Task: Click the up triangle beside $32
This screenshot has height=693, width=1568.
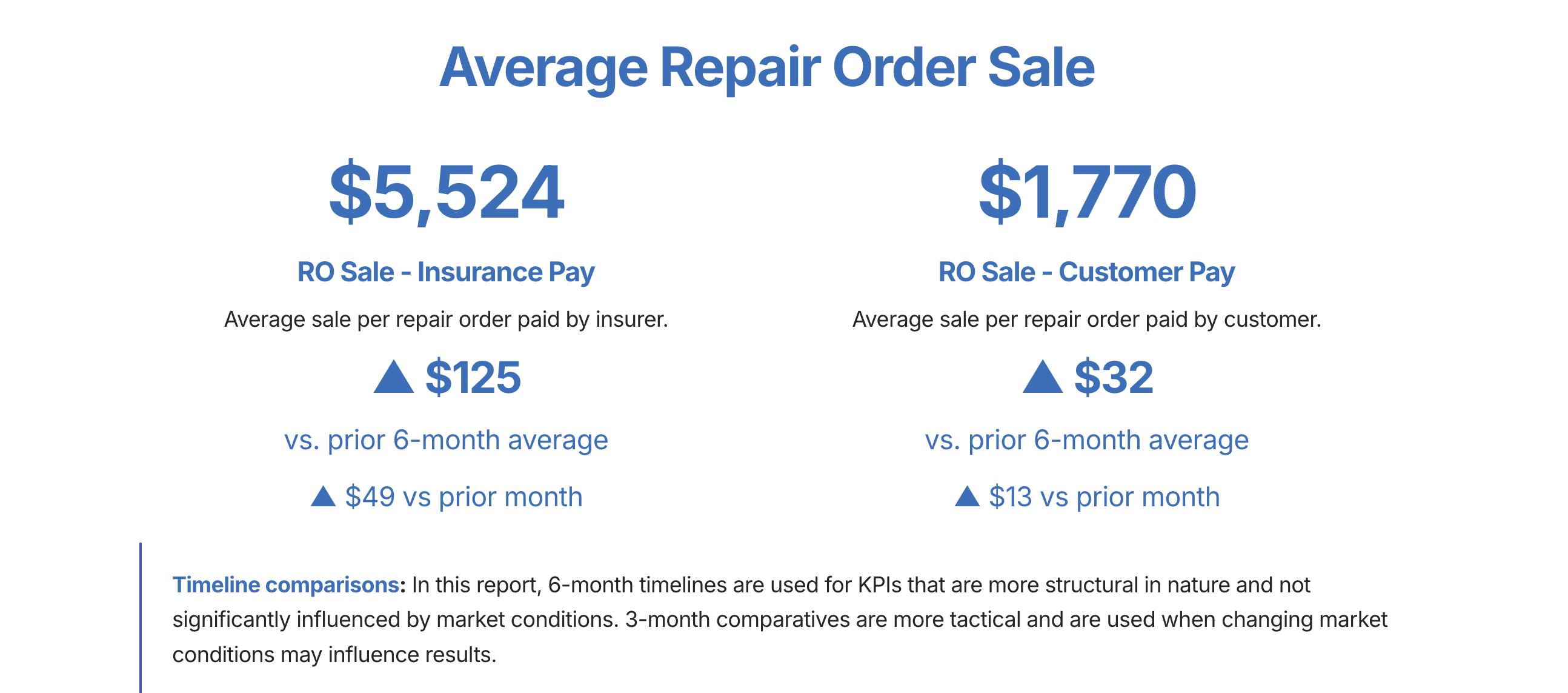Action: coord(1042,379)
